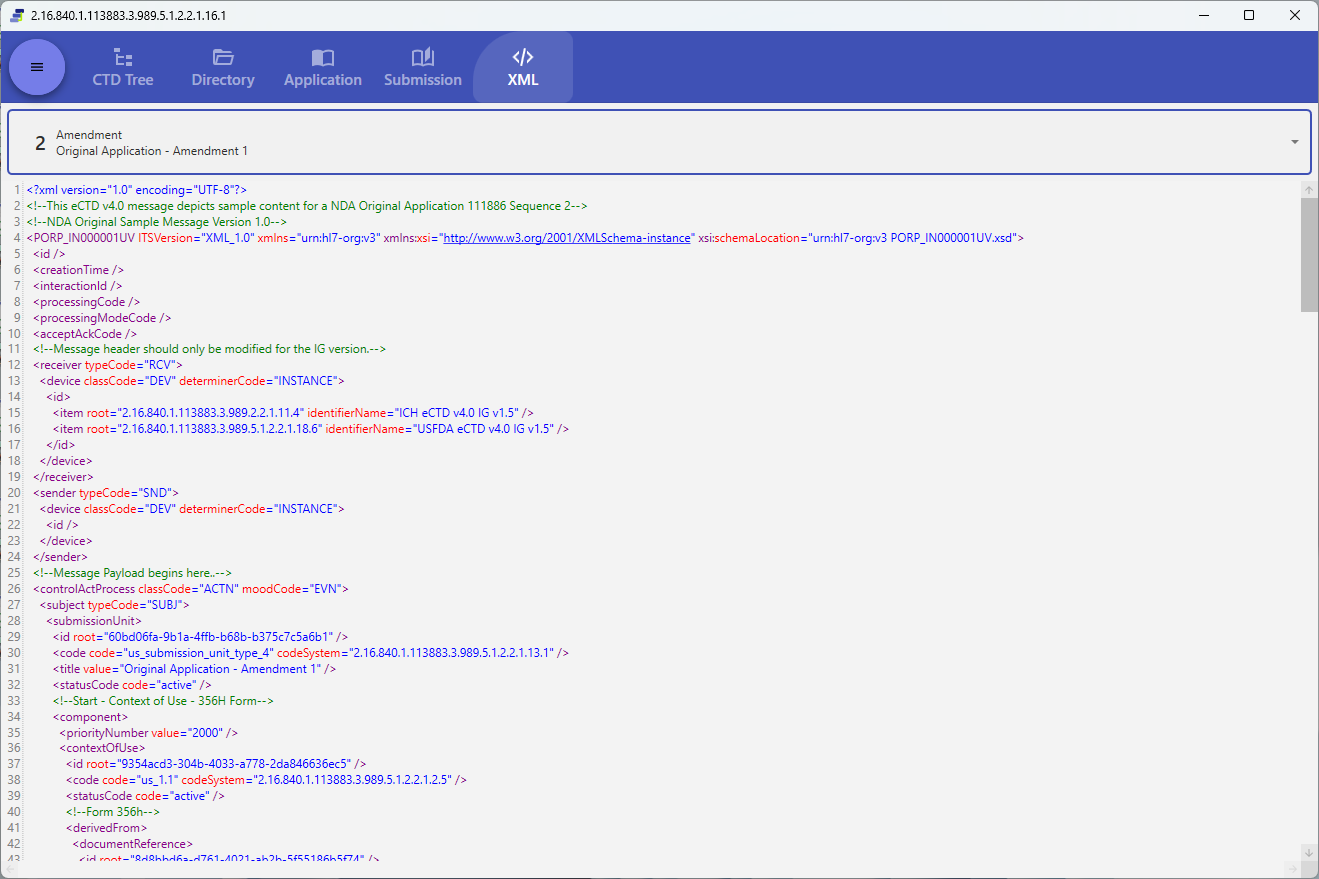Click the 'NDA Original Sample Message Version 1.0' comment
This screenshot has width=1319, height=879.
click(x=157, y=222)
